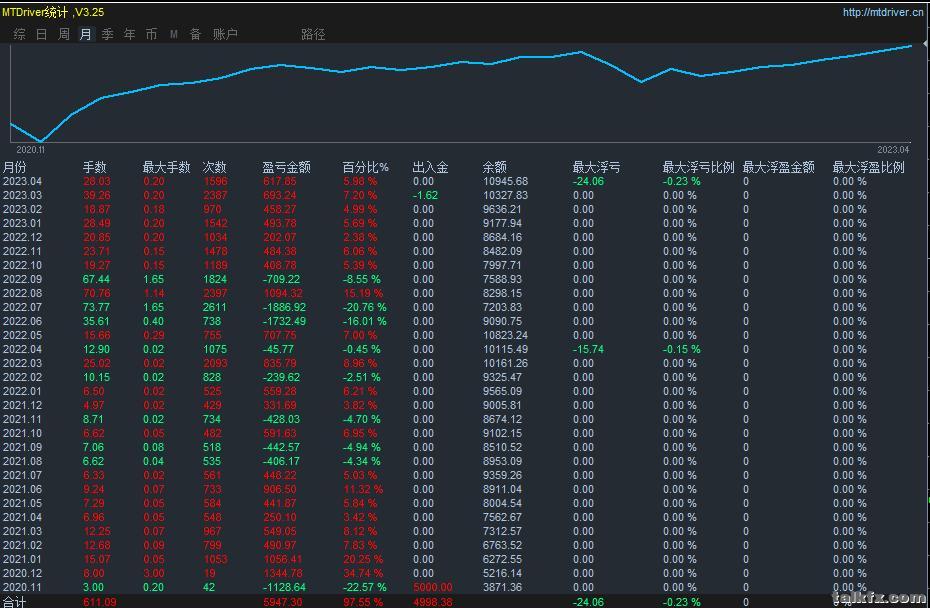
Task: Click the floating loss ratio -0.15 %
Action: coord(681,349)
